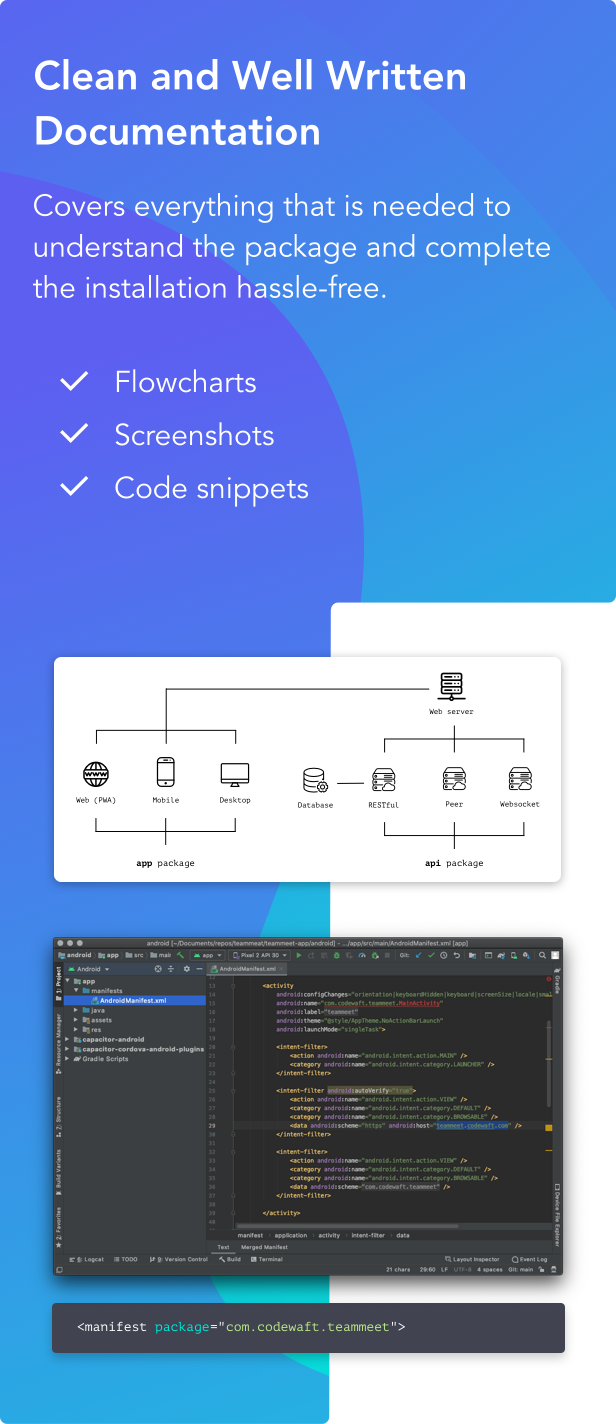The height and width of the screenshot is (1424, 616).
Task: Click the 'Git: main' status bar entry
Action: click(522, 1270)
